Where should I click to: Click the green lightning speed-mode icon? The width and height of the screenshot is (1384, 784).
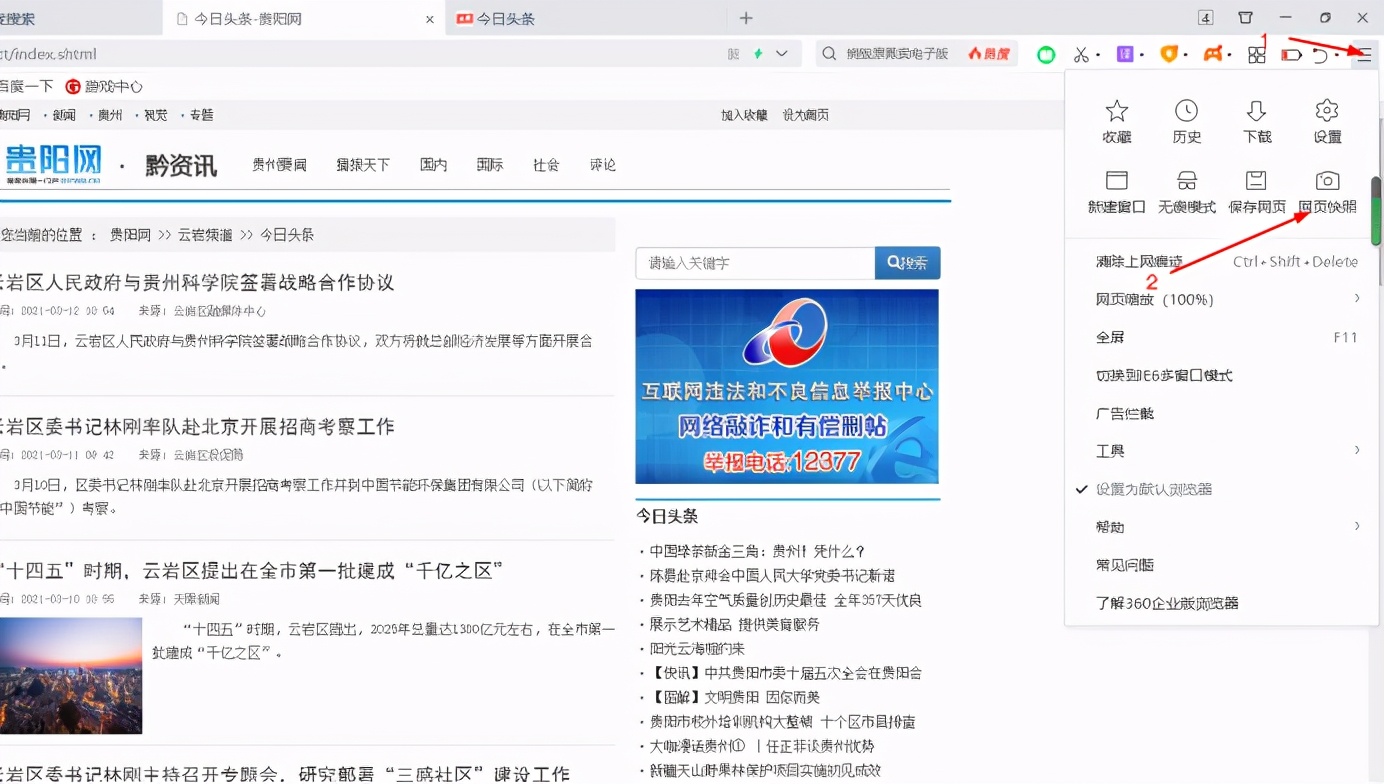(758, 54)
